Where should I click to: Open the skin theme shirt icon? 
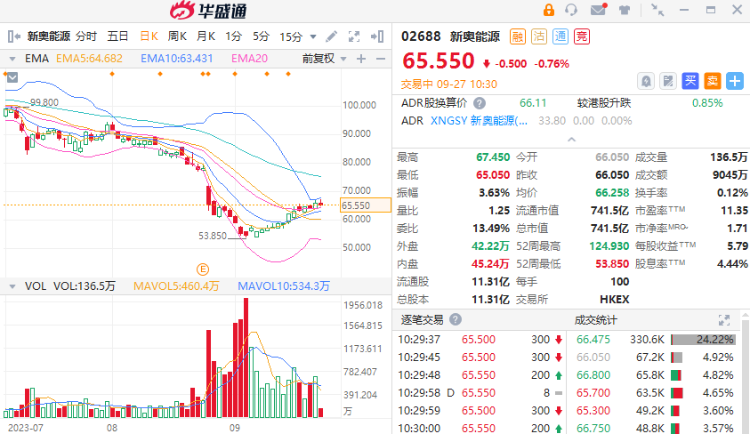point(624,10)
